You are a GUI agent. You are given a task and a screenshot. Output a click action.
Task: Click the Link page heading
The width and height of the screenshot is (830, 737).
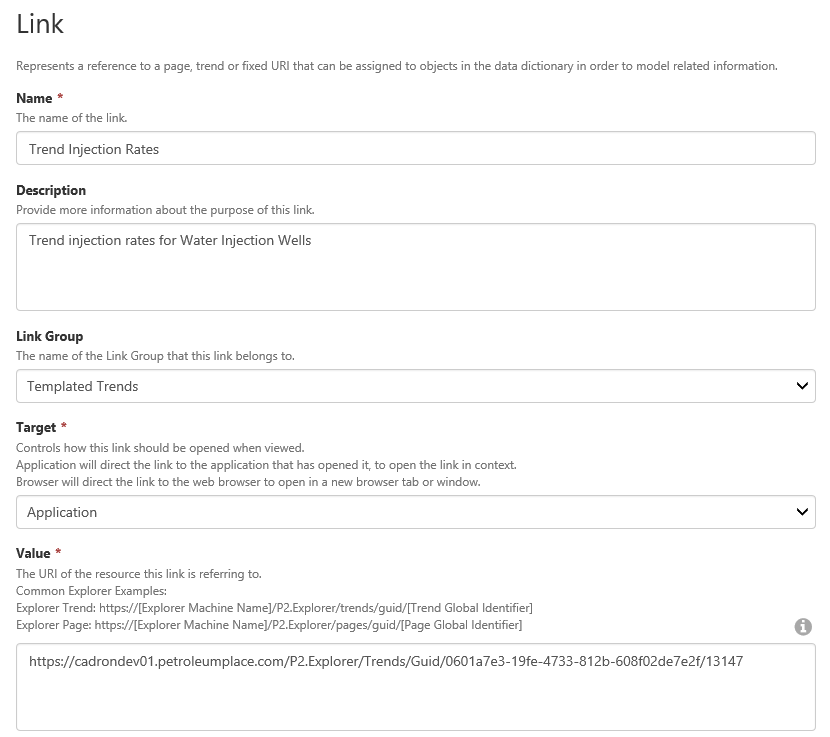pos(41,22)
